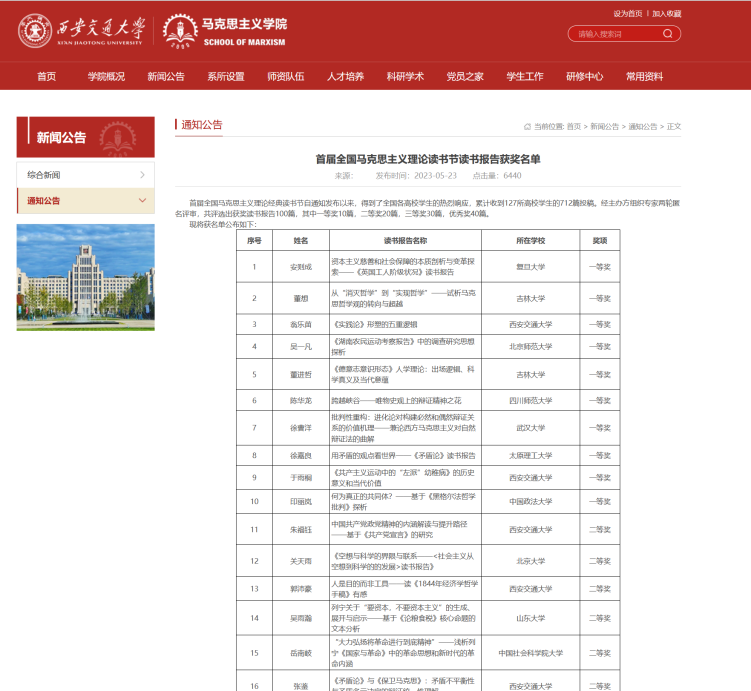Click 加入收藏 link at top right

tap(666, 14)
